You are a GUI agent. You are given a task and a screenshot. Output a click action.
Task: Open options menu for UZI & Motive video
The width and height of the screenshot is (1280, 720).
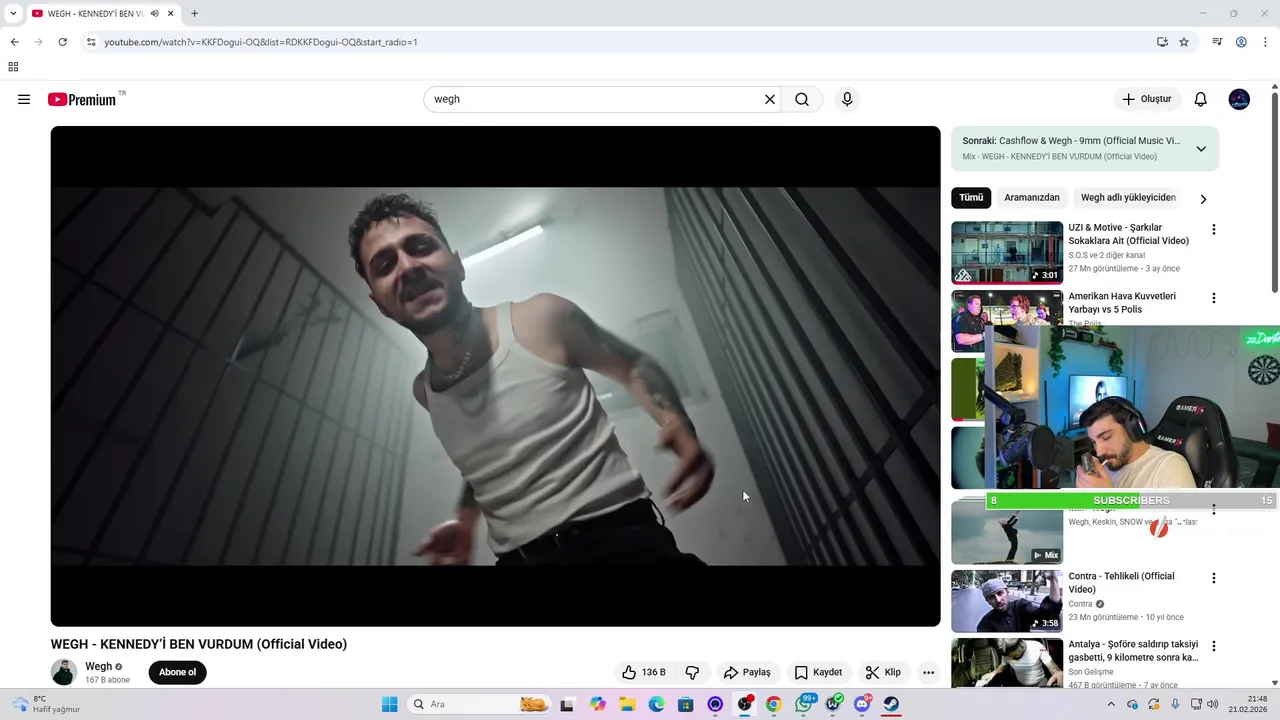pyautogui.click(x=1214, y=229)
